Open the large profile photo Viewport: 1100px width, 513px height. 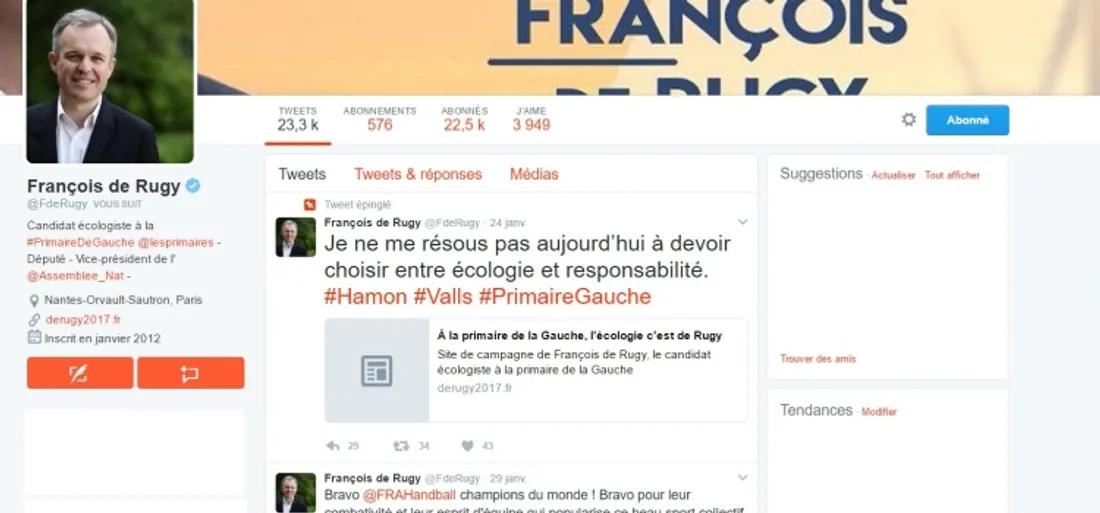coord(110,80)
